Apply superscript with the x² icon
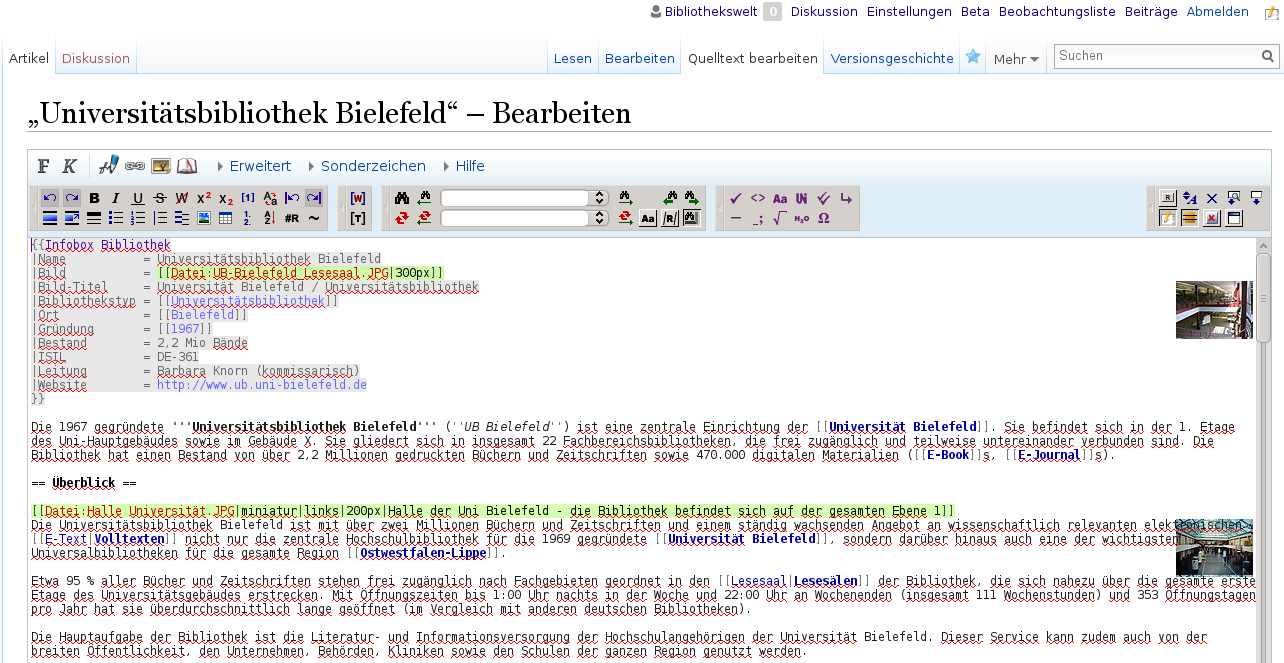Image resolution: width=1284 pixels, height=663 pixels. click(204, 198)
